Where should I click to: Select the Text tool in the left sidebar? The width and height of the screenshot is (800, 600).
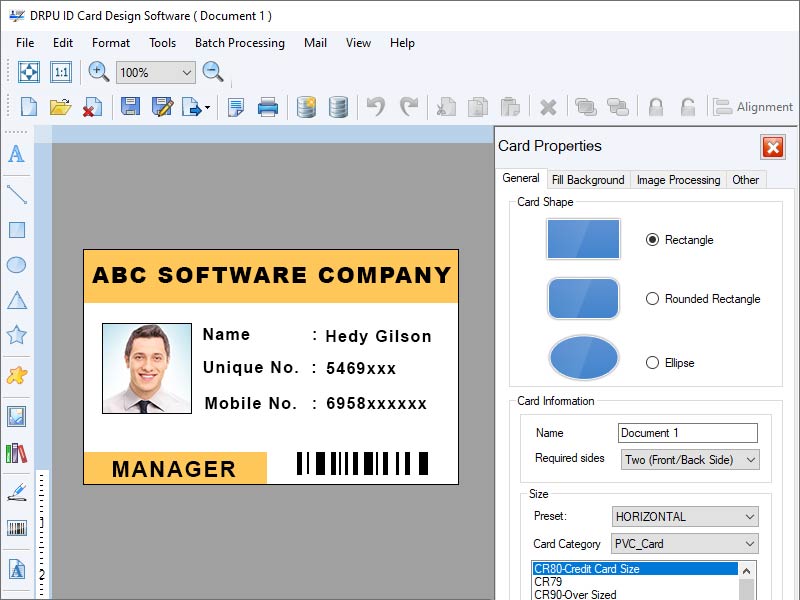pyautogui.click(x=15, y=155)
